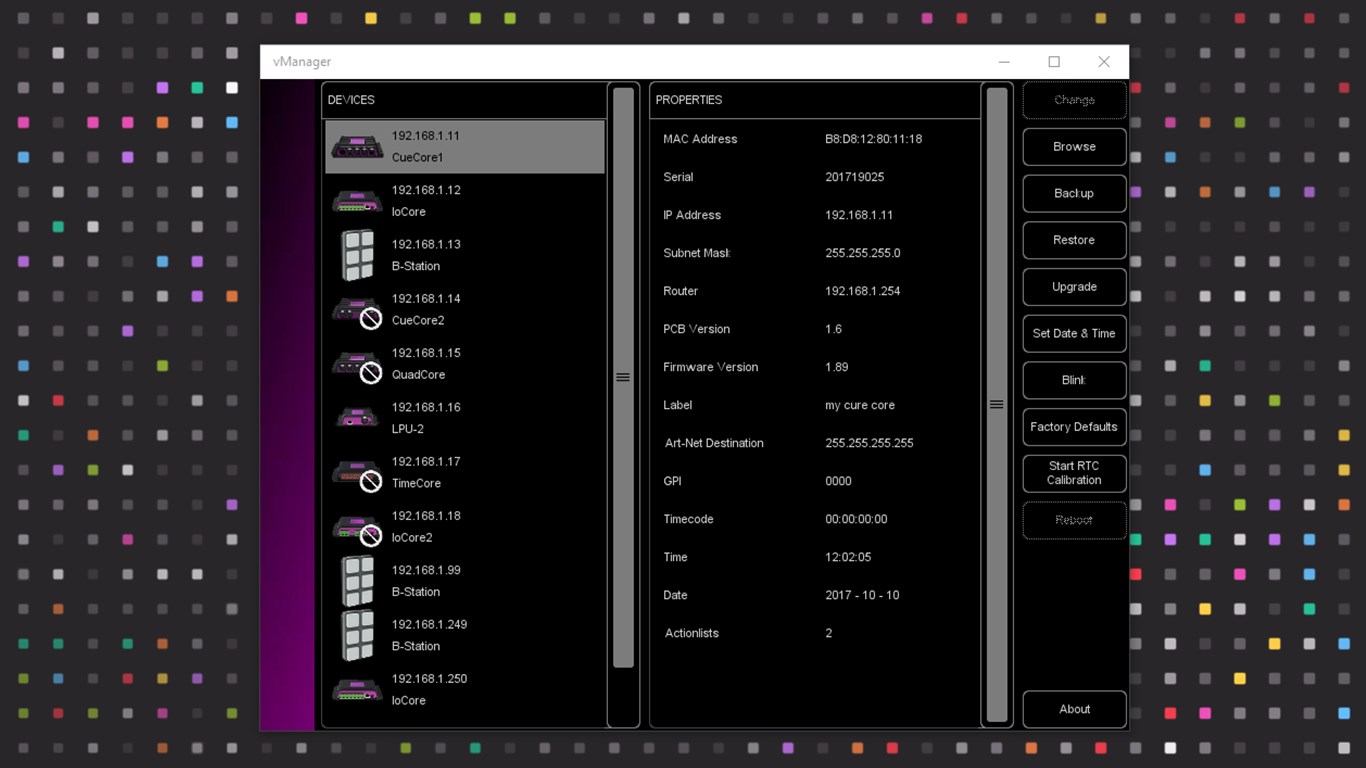This screenshot has height=768, width=1366.
Task: Click the Browse button
Action: [1074, 147]
